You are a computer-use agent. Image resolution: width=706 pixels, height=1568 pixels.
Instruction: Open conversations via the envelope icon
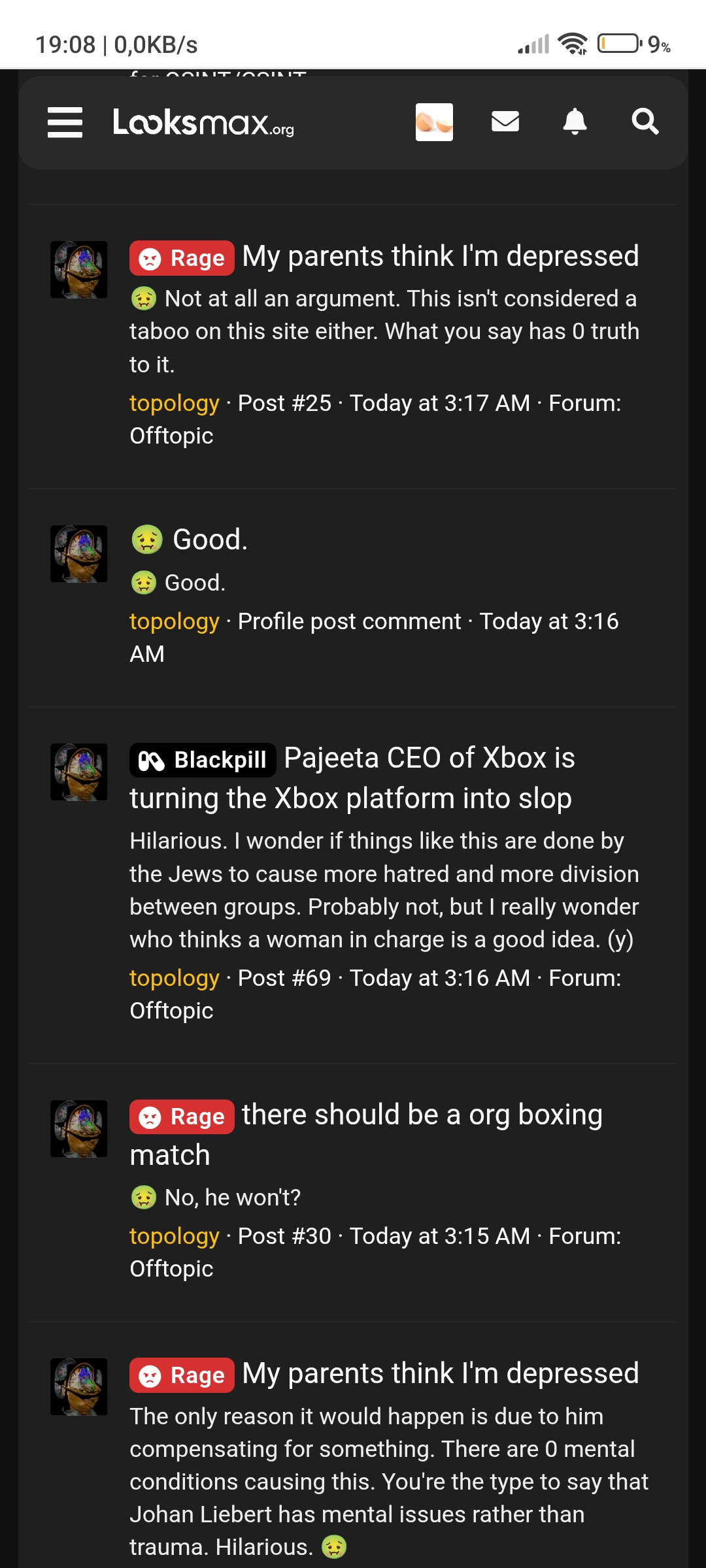tap(505, 122)
